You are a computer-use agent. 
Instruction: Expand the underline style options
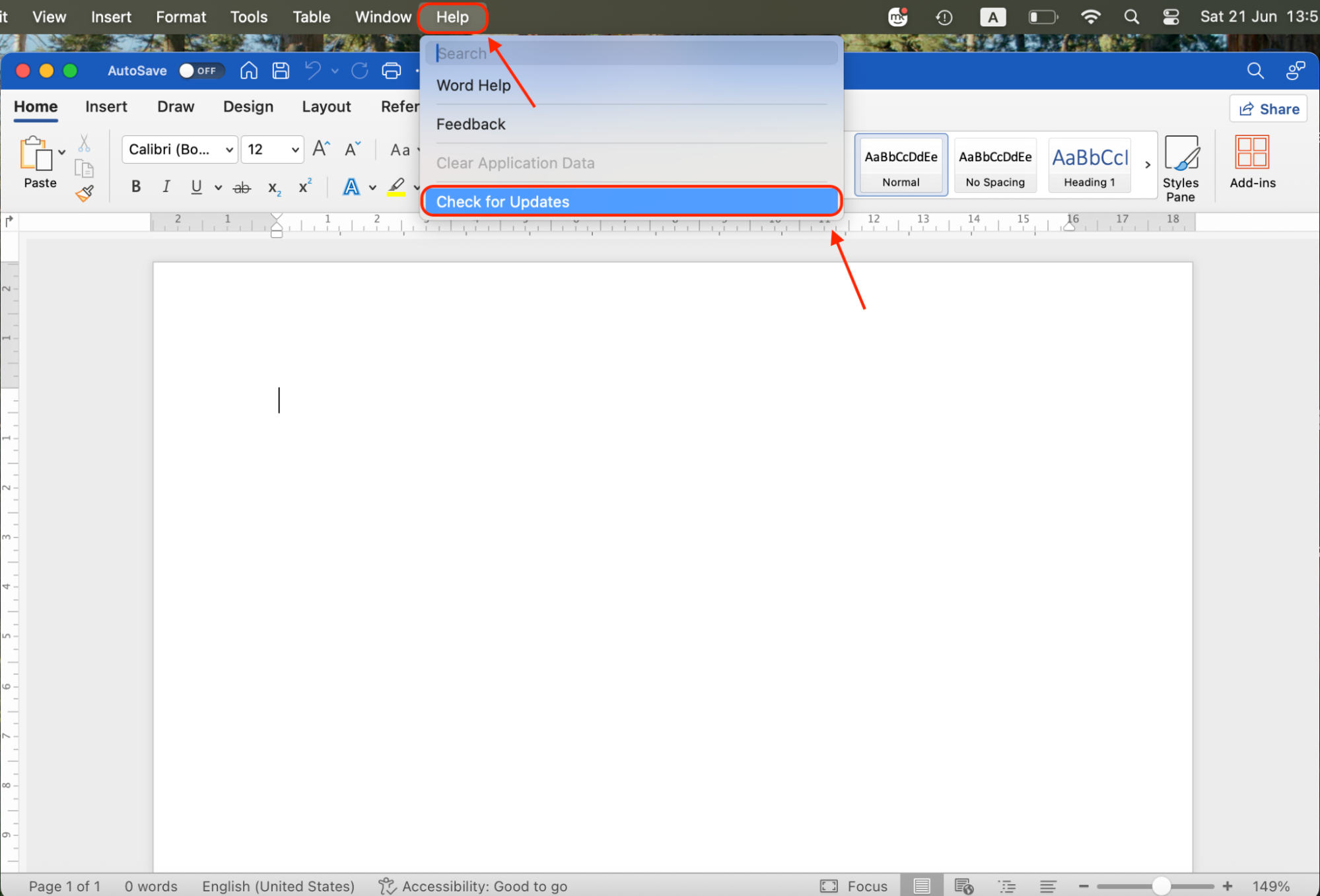(218, 187)
